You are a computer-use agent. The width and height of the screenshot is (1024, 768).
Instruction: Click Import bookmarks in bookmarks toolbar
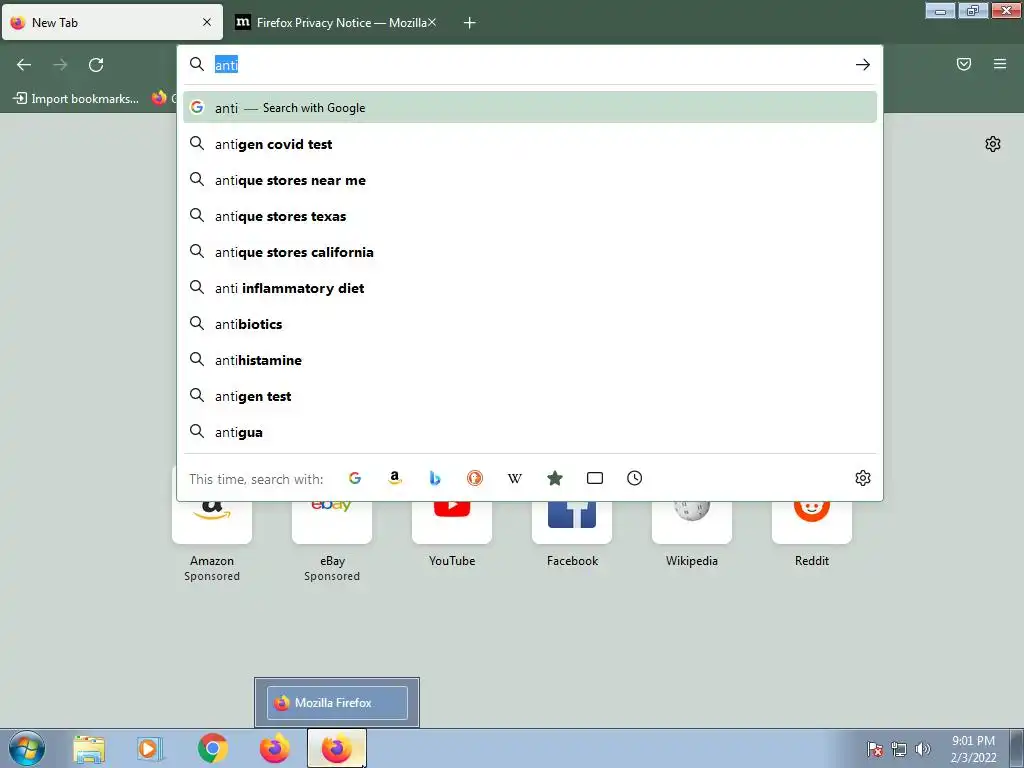tap(76, 99)
